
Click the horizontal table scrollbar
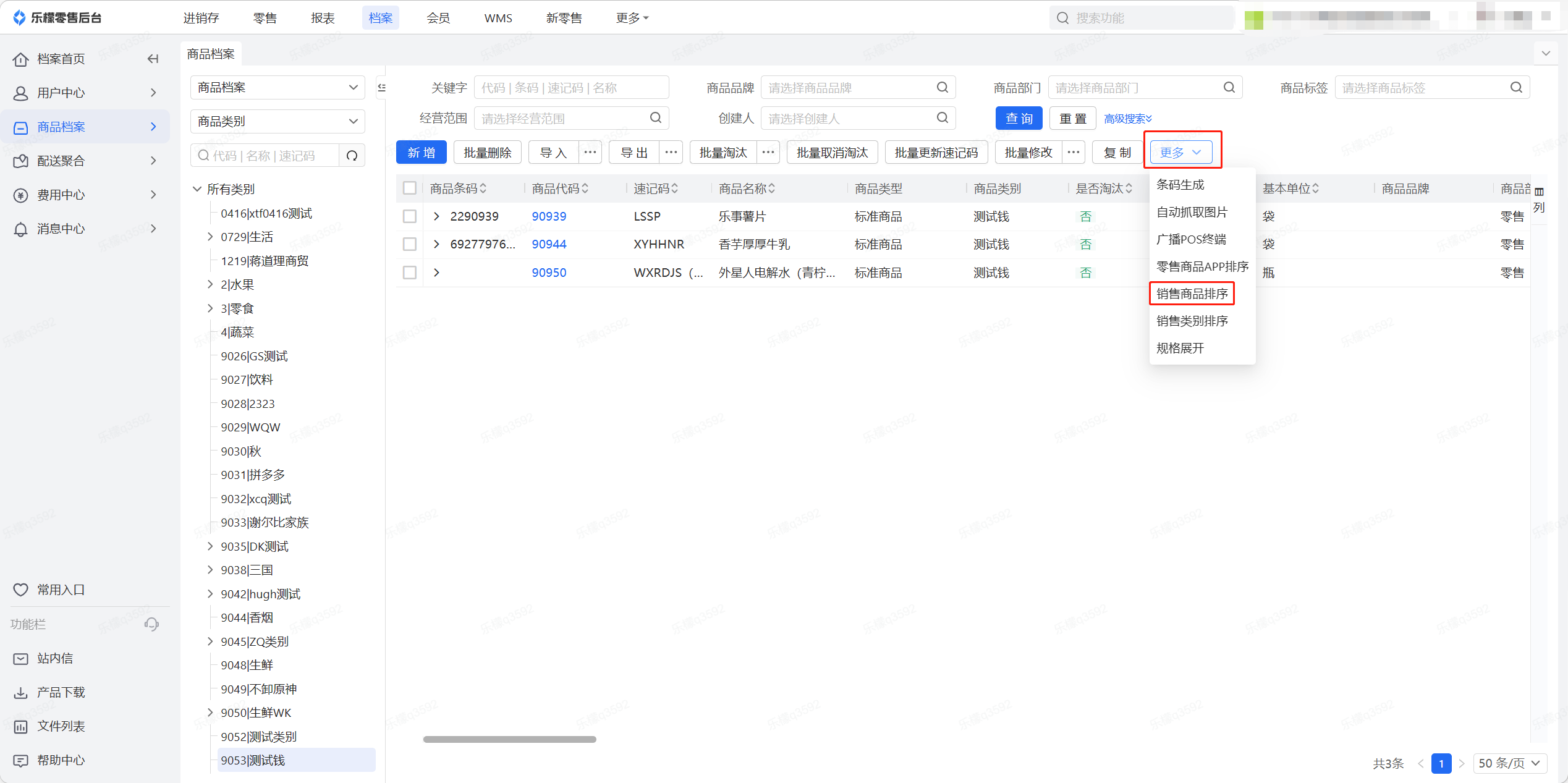[x=509, y=739]
